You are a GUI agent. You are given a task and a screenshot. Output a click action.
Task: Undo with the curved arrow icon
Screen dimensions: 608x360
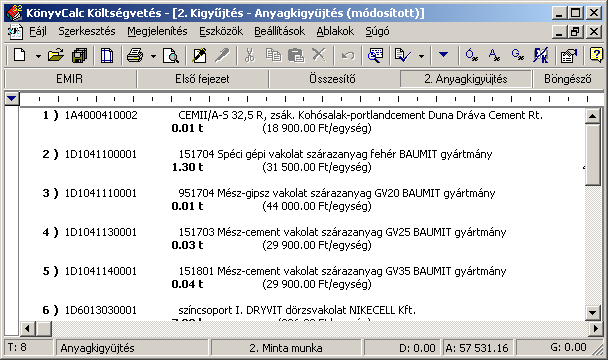[348, 55]
